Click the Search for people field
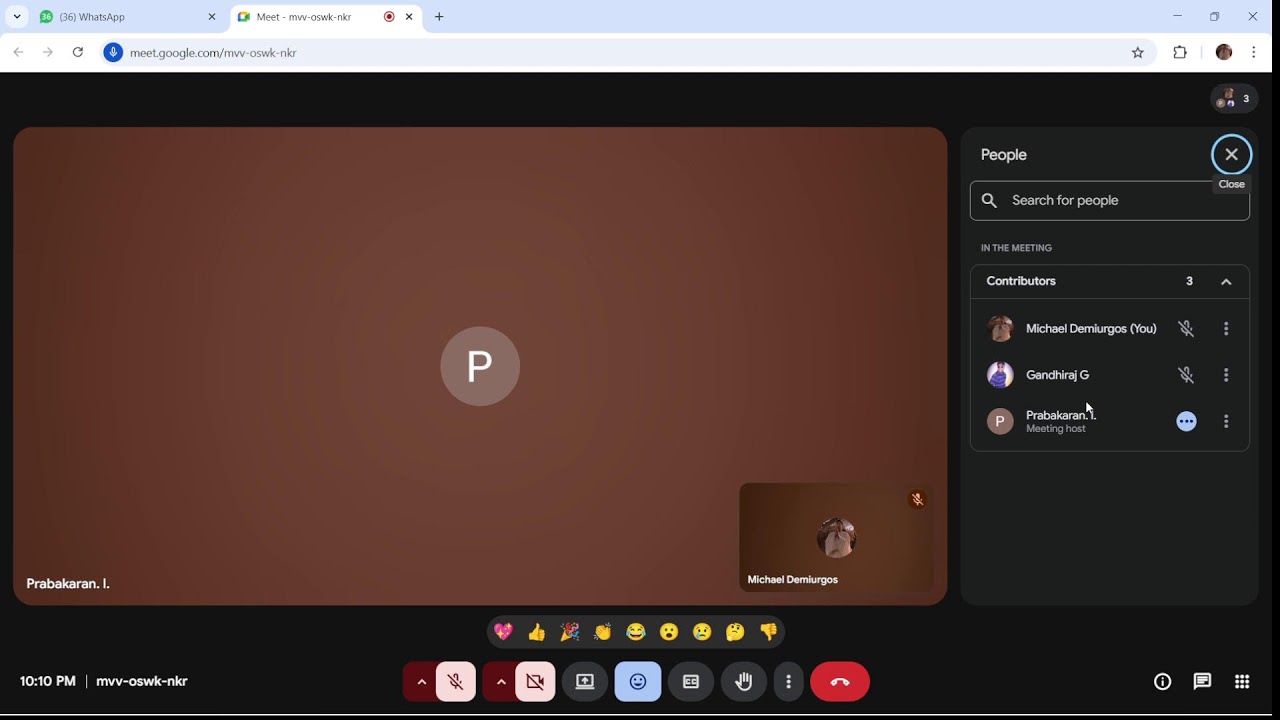1280x720 pixels. tap(1110, 200)
